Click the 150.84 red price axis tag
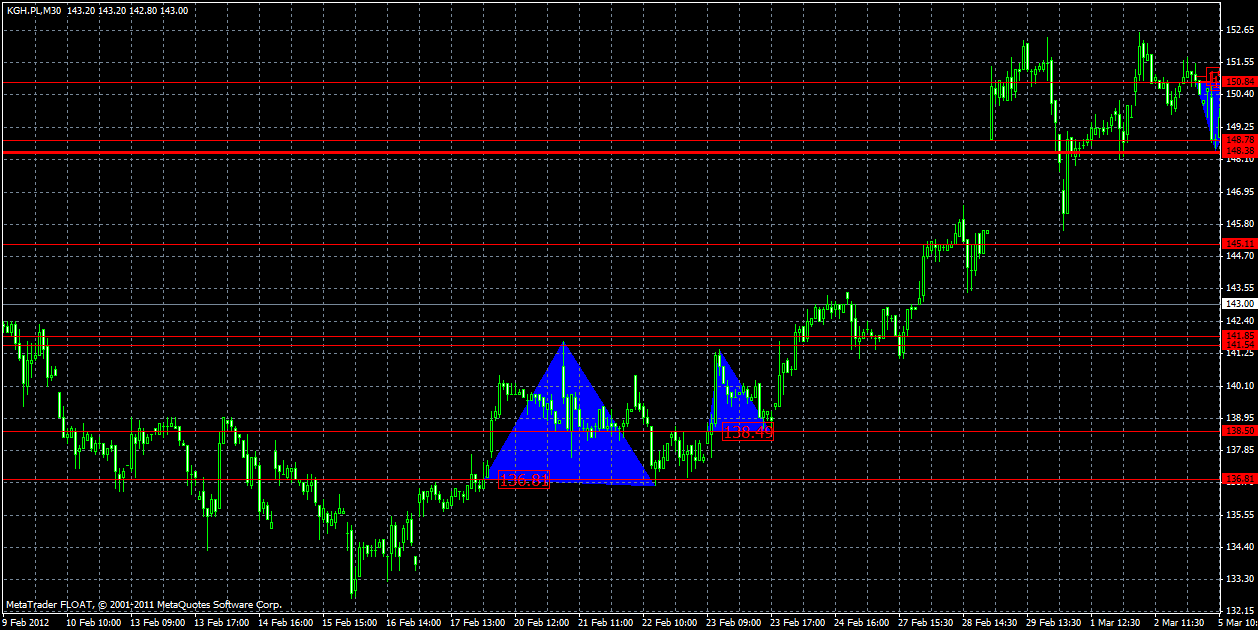Image resolution: width=1258 pixels, height=630 pixels. [1240, 82]
